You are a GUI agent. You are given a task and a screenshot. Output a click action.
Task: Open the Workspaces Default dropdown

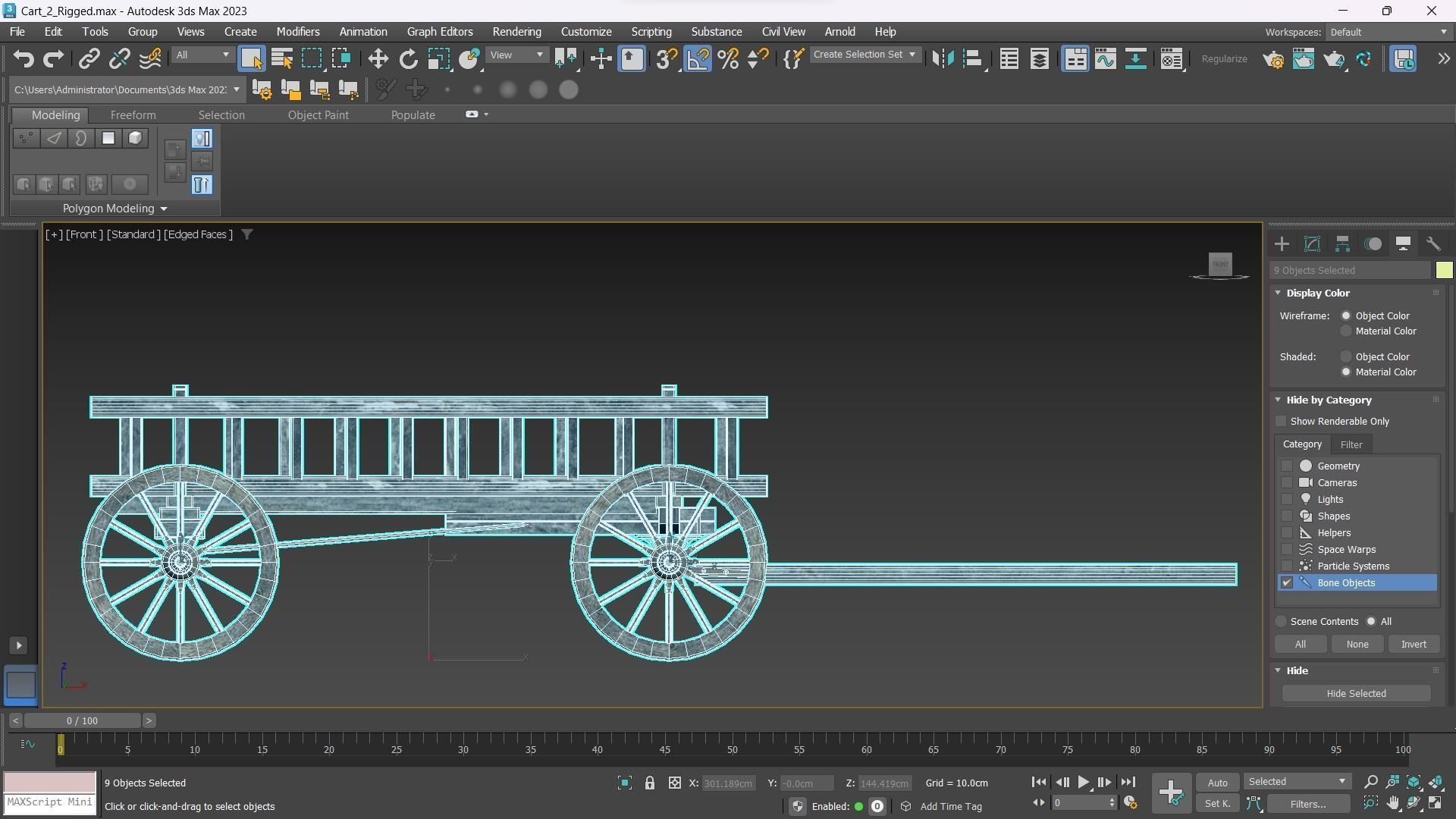coord(1388,32)
